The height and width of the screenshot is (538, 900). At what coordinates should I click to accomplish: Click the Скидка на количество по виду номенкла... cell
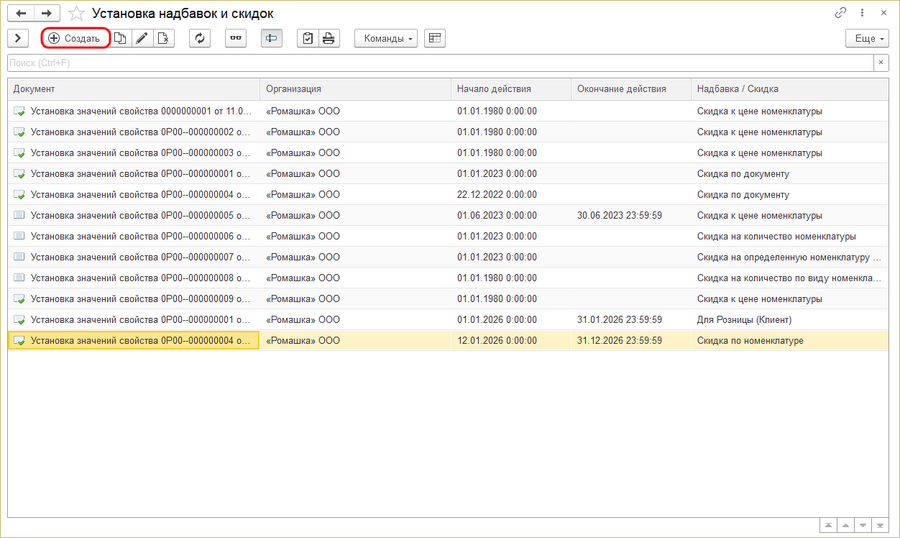790,278
